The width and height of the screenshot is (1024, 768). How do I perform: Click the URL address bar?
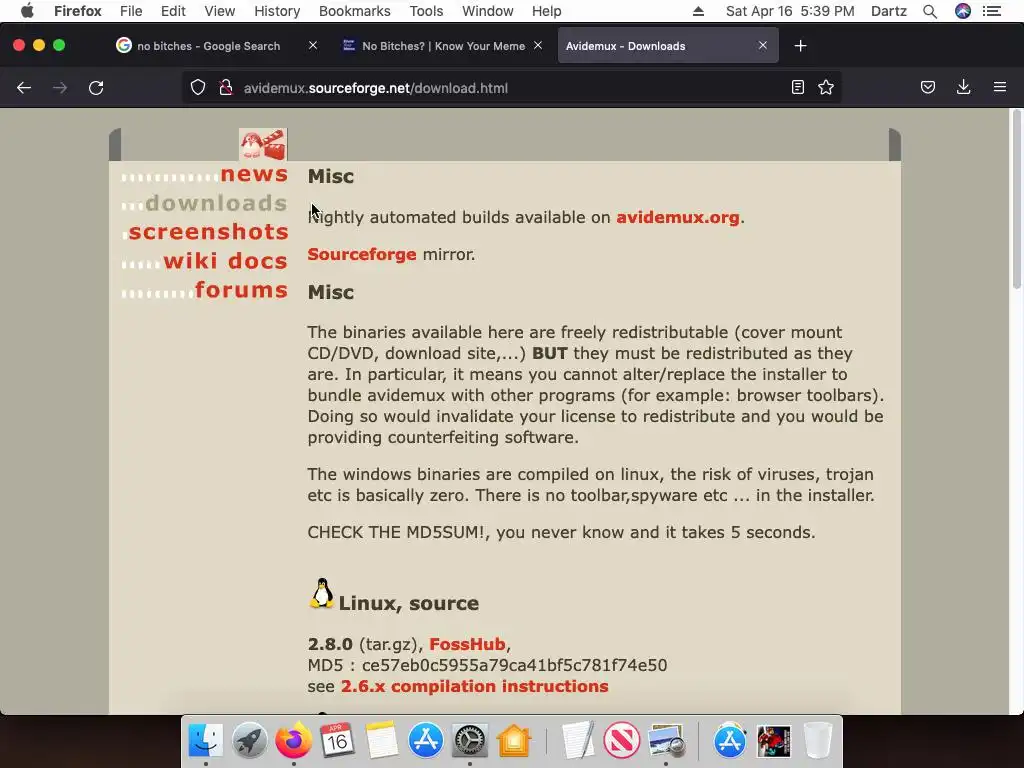[x=509, y=88]
